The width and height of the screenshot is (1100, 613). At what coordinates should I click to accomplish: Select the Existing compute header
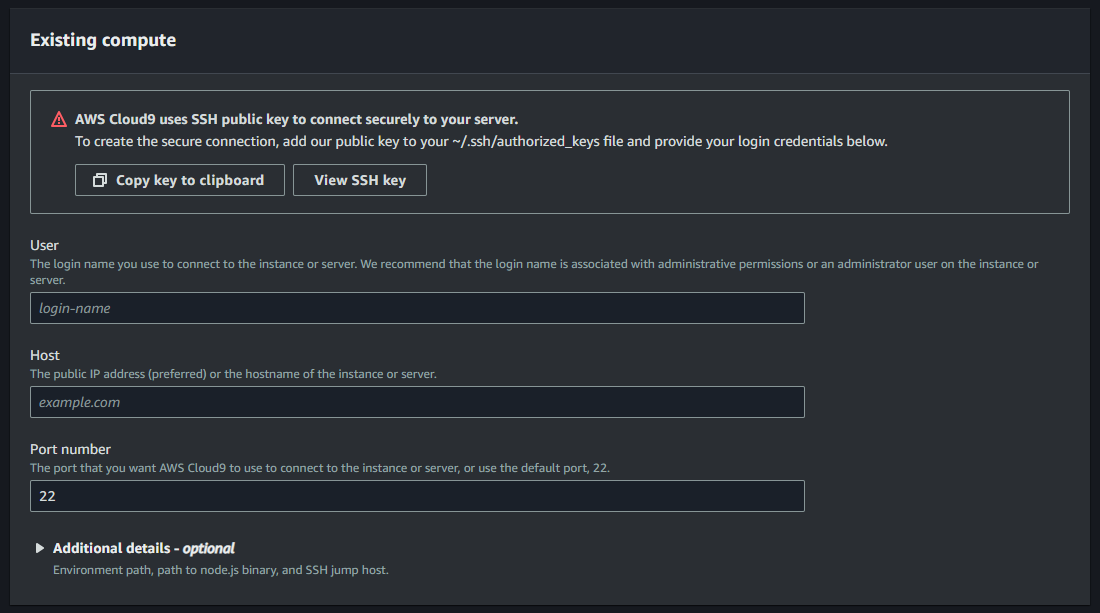tap(103, 40)
